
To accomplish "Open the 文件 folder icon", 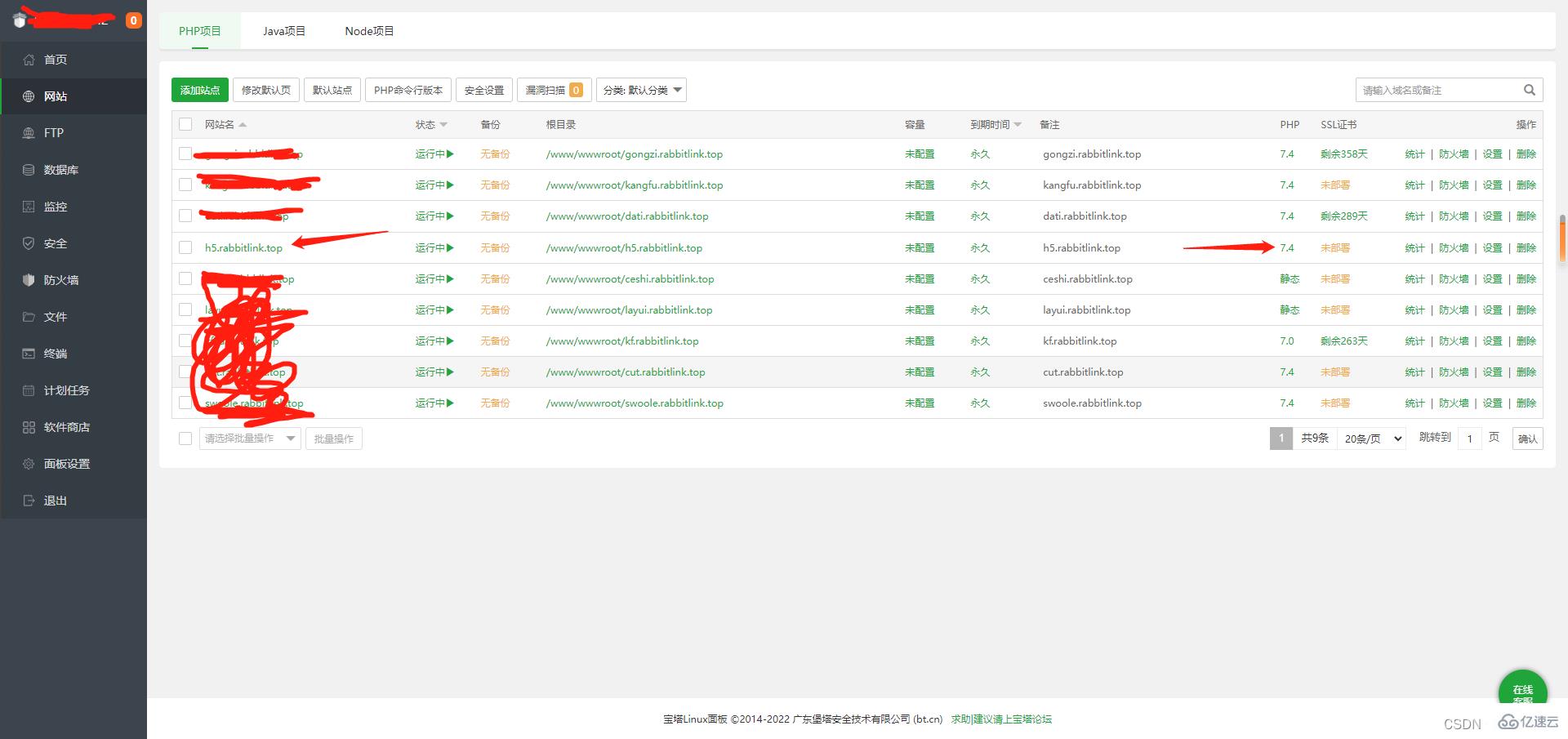I will [x=29, y=317].
